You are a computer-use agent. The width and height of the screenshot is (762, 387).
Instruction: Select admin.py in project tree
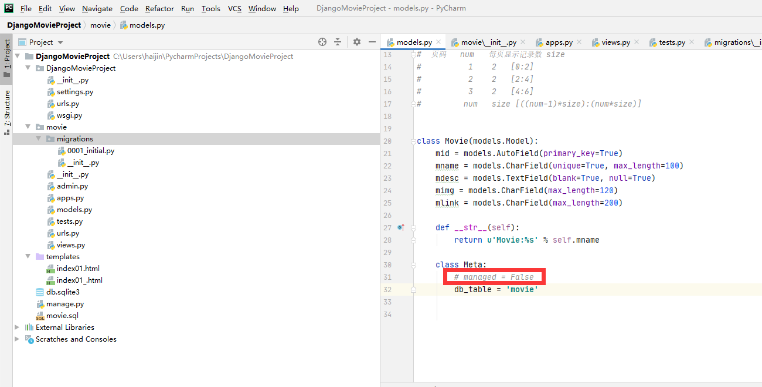pyautogui.click(x=68, y=186)
